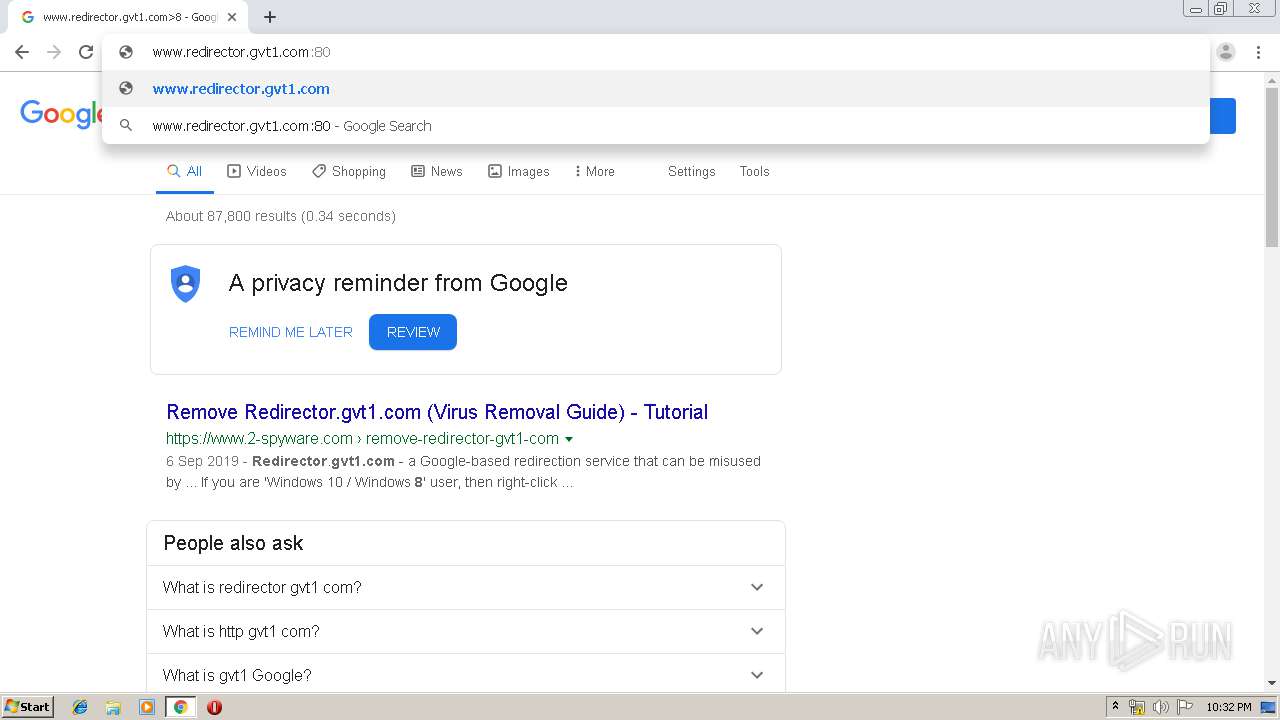Click the browser Back arrow
The width and height of the screenshot is (1280, 720).
coord(22,52)
